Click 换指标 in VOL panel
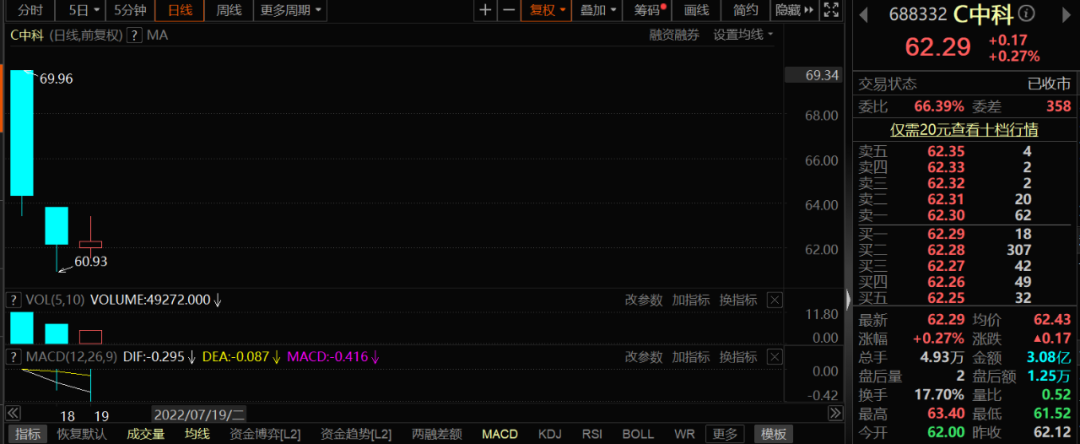 click(738, 300)
